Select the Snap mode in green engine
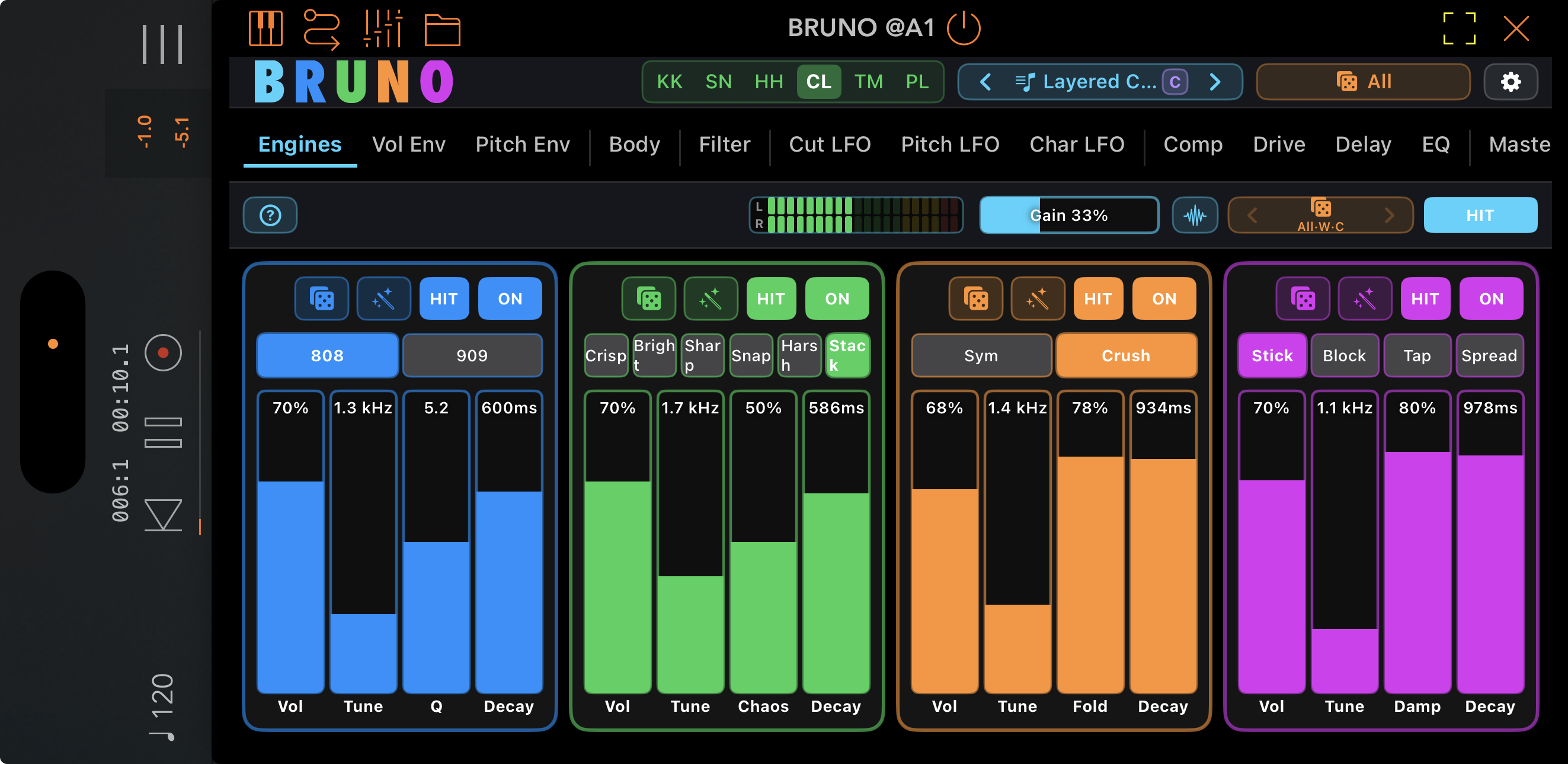Screen dimensions: 1568x764 click(x=751, y=355)
